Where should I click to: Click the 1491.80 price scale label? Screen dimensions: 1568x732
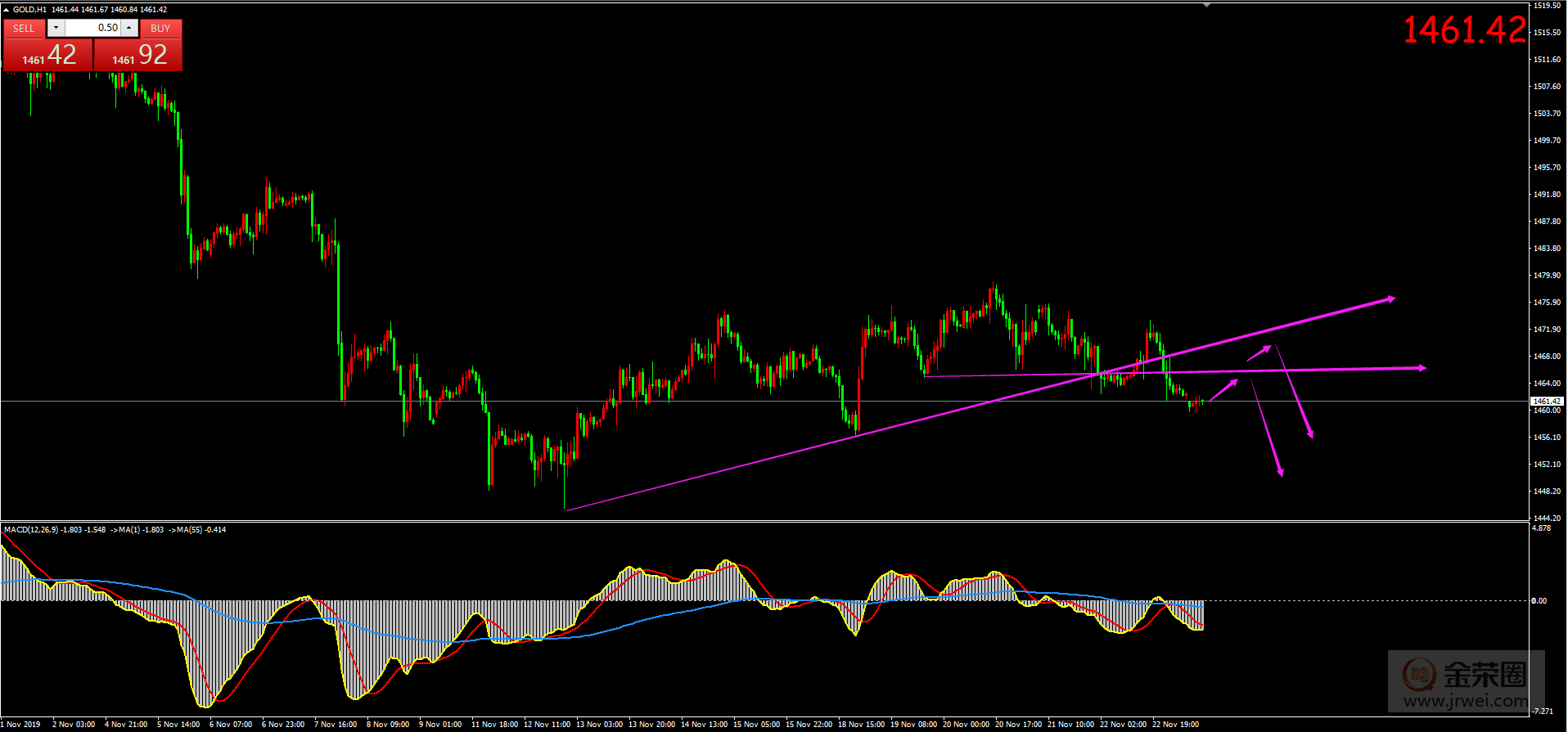1547,195
